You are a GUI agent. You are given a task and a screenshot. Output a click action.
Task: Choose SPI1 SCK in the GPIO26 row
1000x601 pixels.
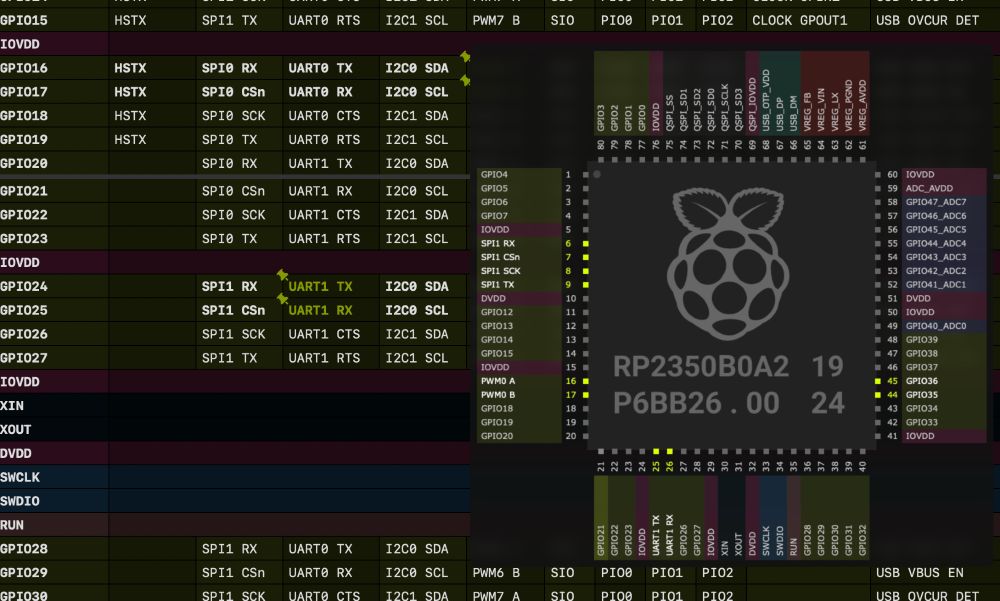click(x=233, y=334)
